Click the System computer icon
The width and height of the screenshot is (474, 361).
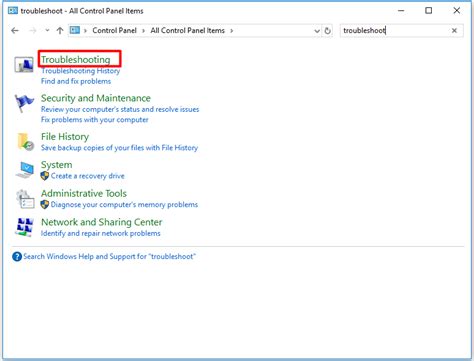[25, 170]
